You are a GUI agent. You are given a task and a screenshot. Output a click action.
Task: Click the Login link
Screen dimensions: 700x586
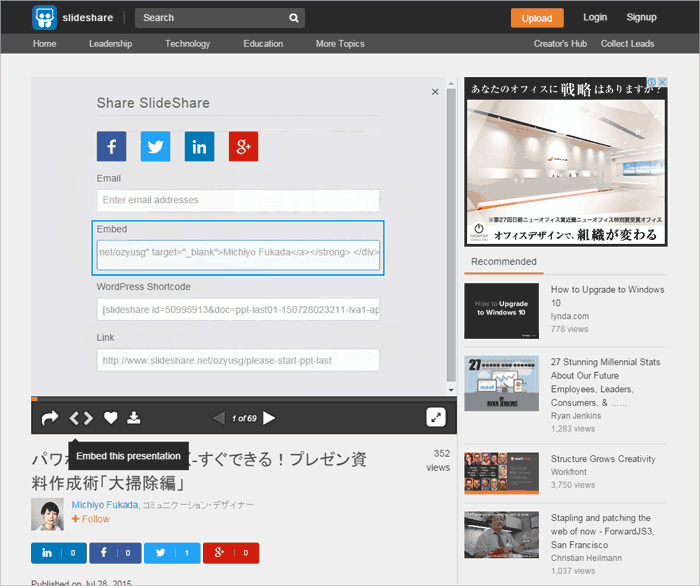595,17
